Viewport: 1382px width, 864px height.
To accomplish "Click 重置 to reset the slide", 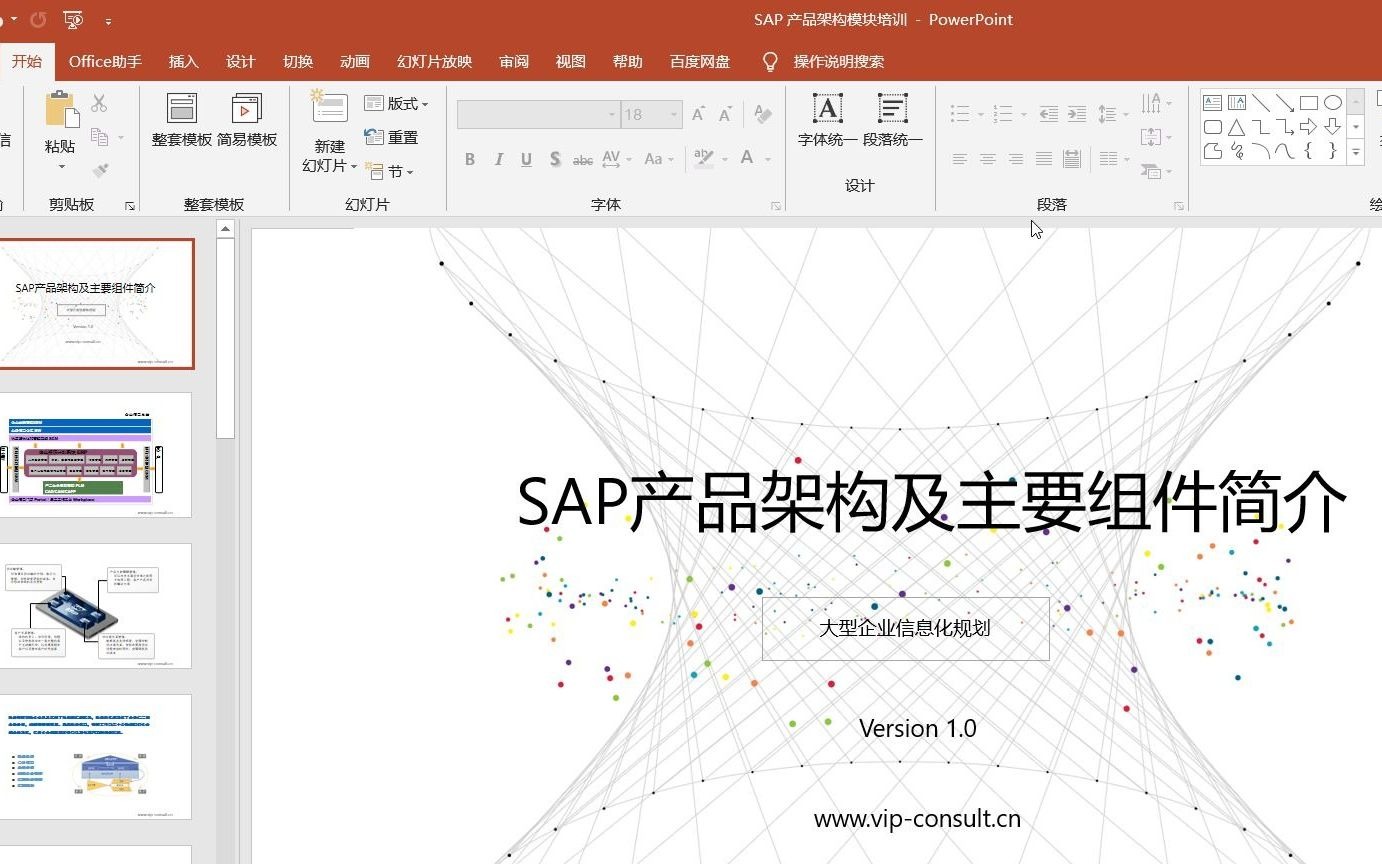I will [391, 138].
